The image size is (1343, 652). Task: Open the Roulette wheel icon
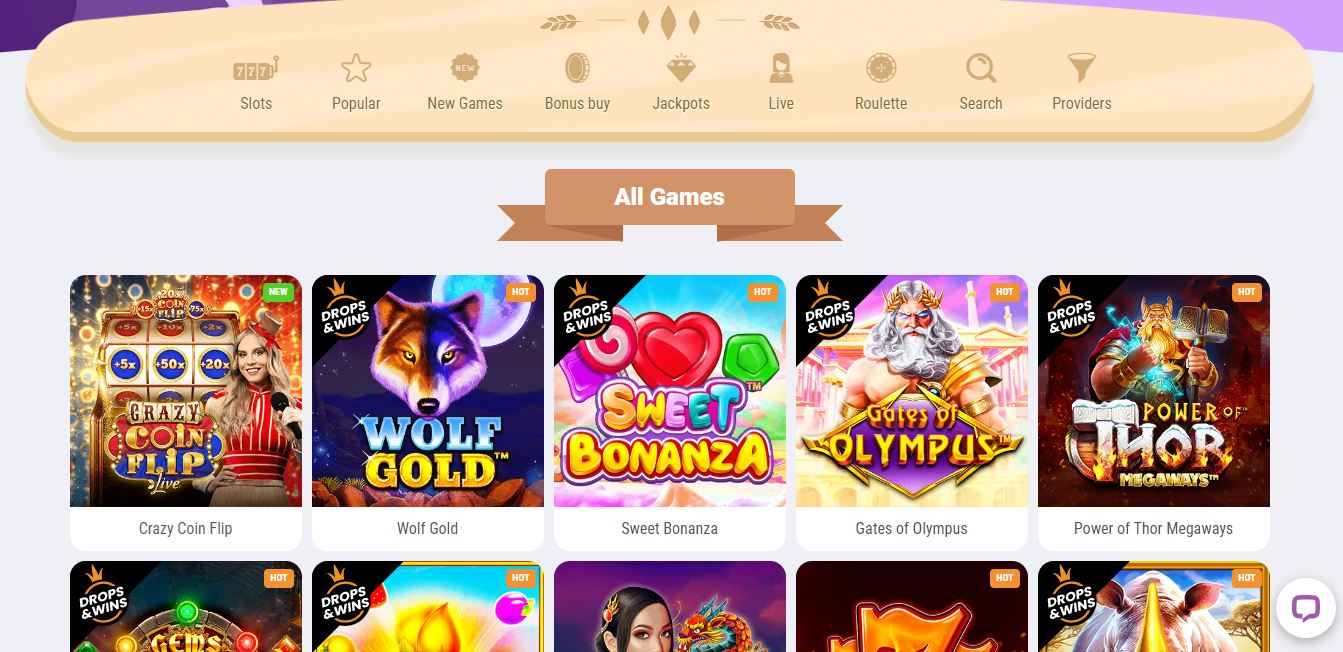[x=881, y=68]
